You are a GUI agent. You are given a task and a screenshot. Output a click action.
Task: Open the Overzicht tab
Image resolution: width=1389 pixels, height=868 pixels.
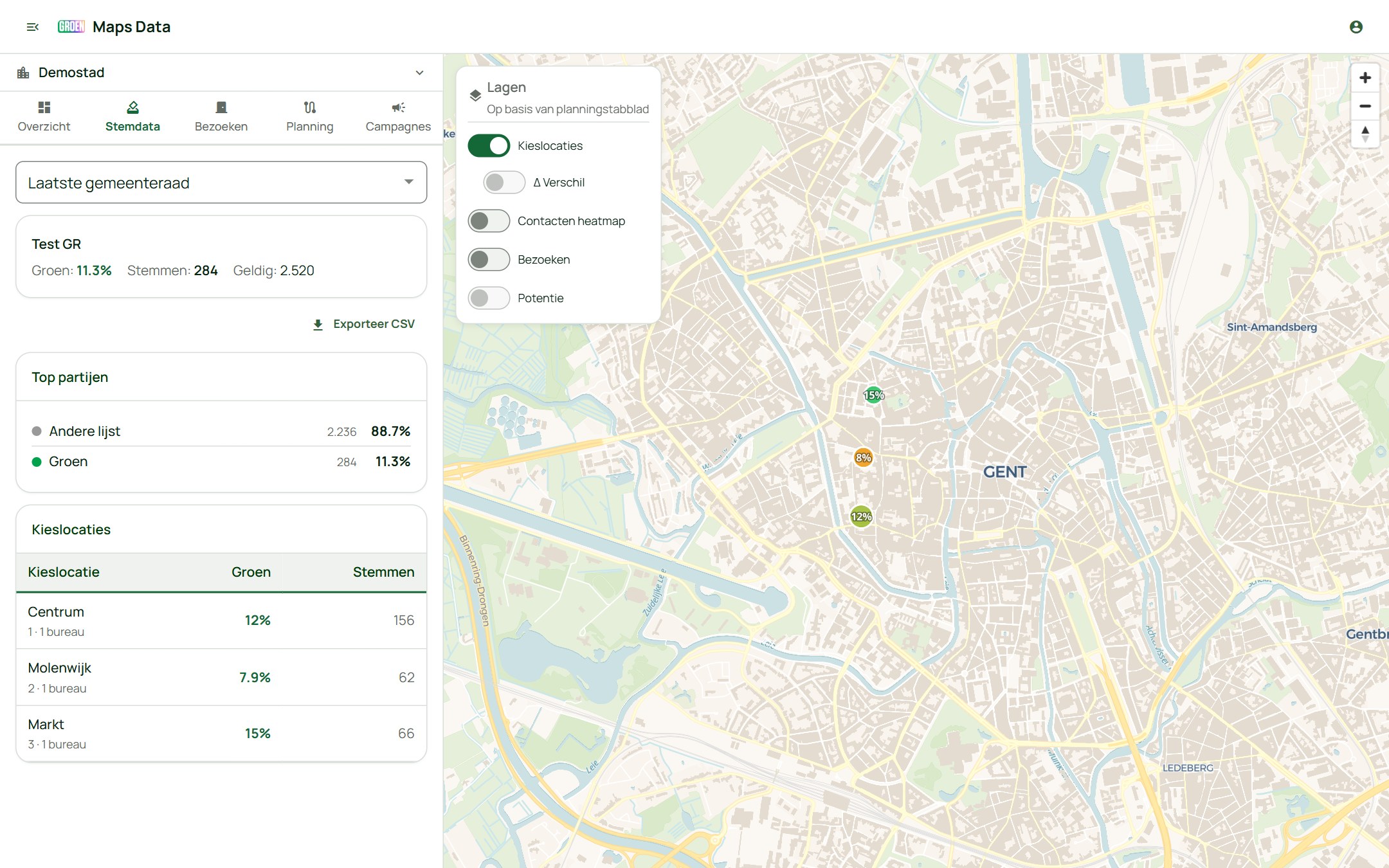pos(44,117)
